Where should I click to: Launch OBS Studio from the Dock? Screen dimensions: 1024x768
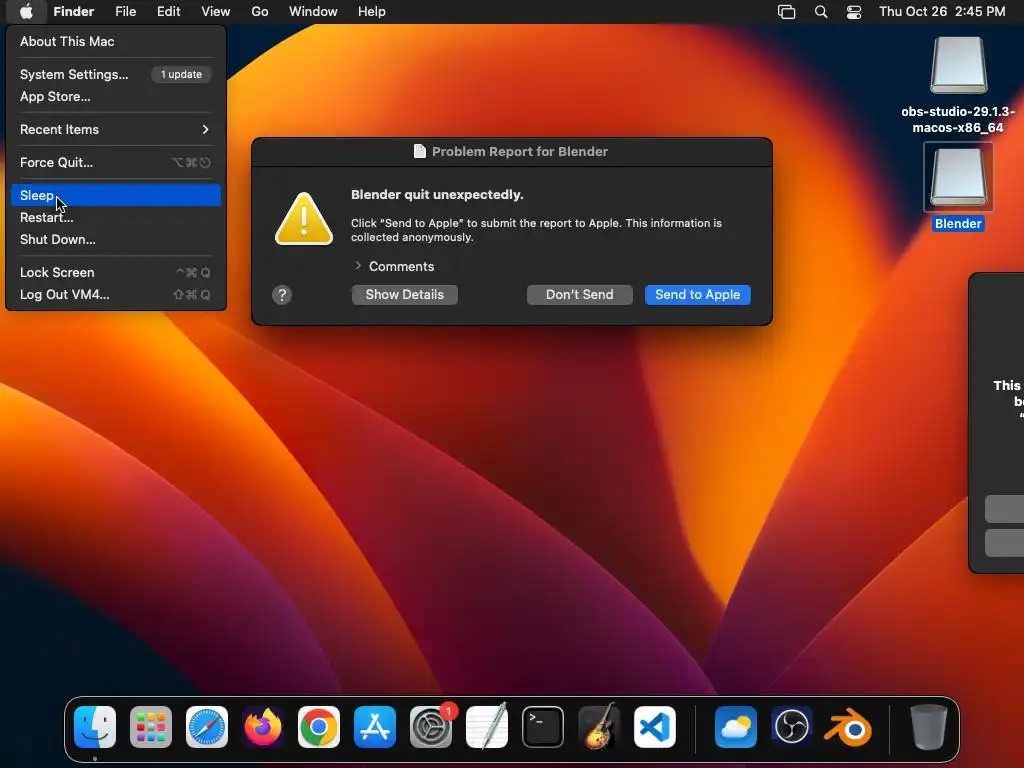coord(792,727)
